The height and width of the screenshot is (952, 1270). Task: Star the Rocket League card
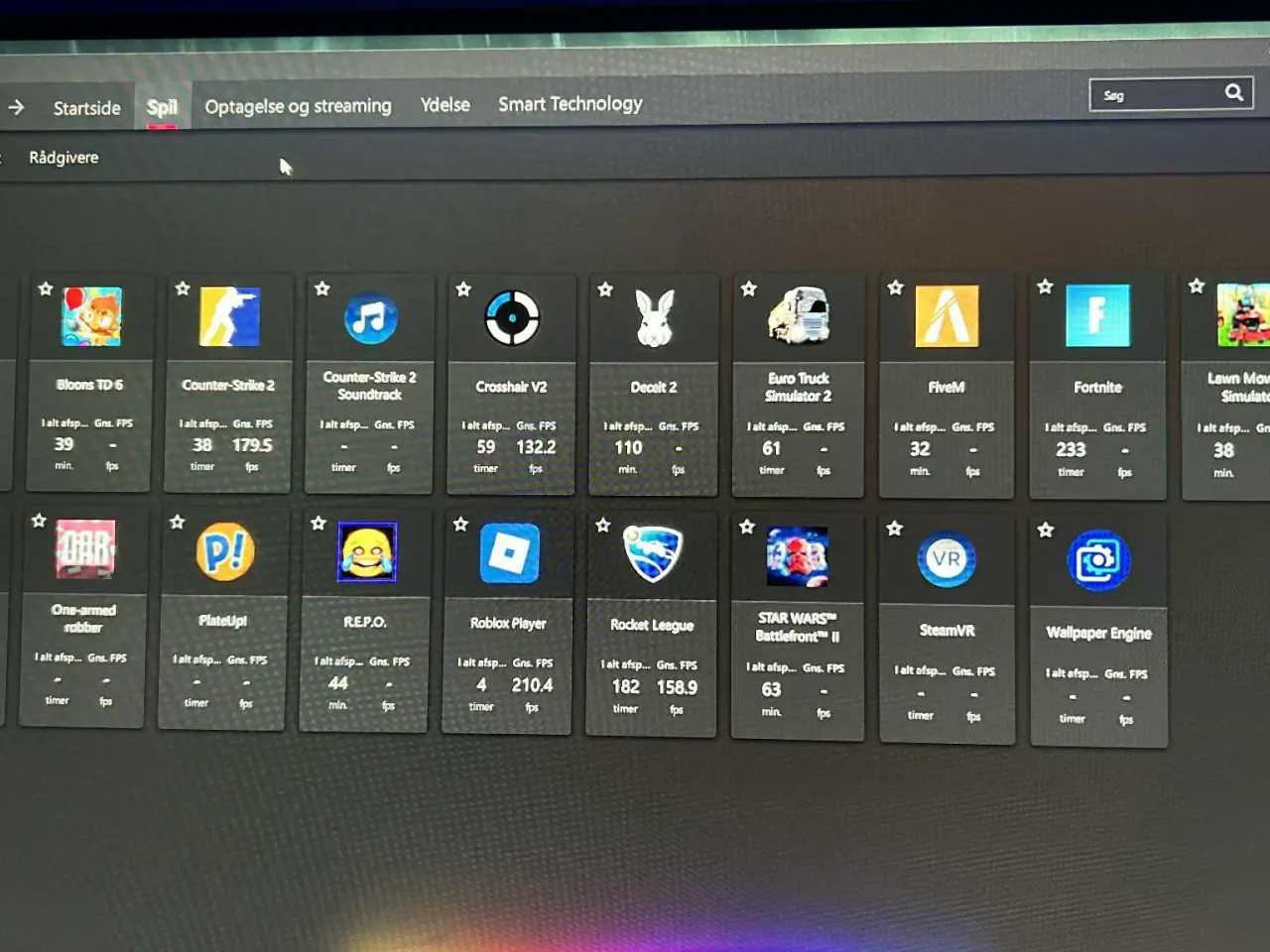click(x=603, y=525)
